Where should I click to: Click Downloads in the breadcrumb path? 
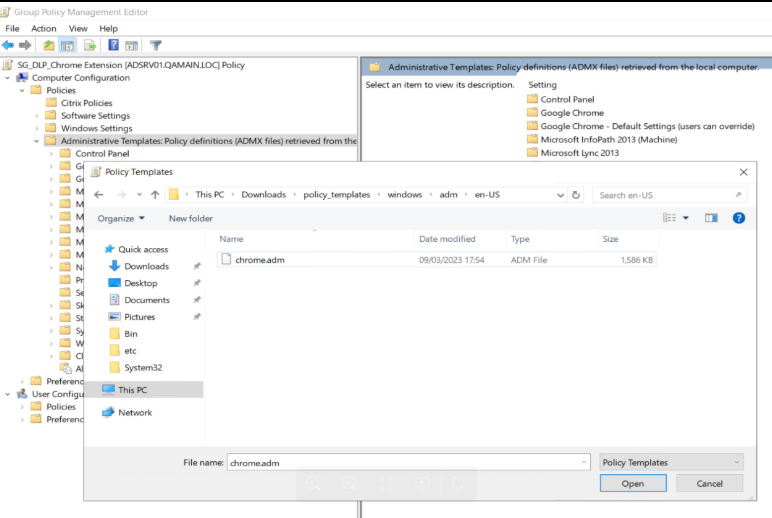pyautogui.click(x=263, y=194)
